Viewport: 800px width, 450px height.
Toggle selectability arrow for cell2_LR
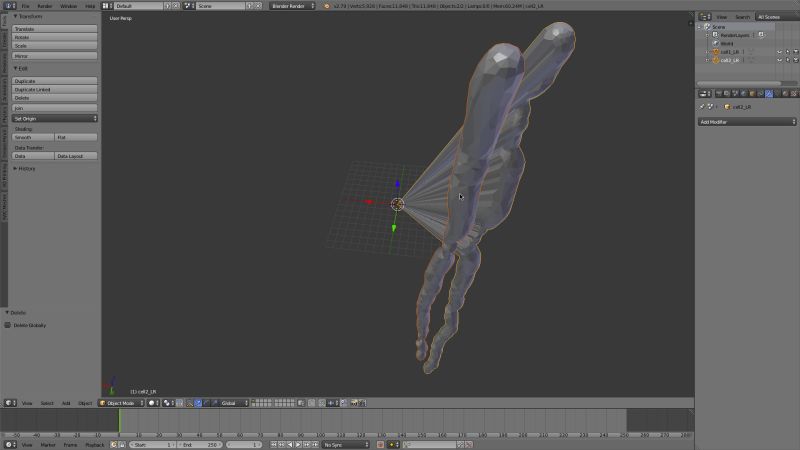788,60
